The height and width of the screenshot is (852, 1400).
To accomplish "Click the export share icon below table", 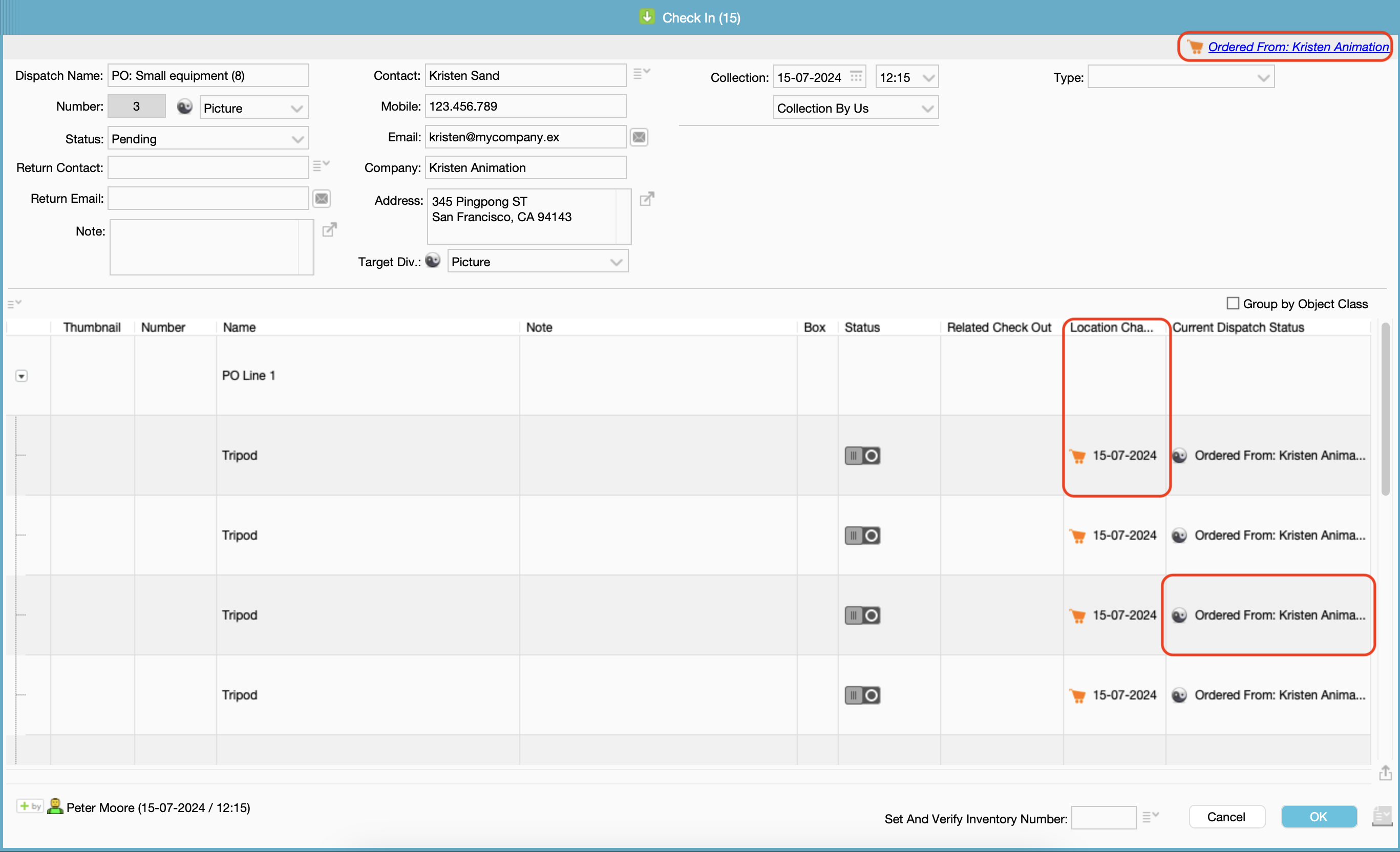I will 1385,773.
